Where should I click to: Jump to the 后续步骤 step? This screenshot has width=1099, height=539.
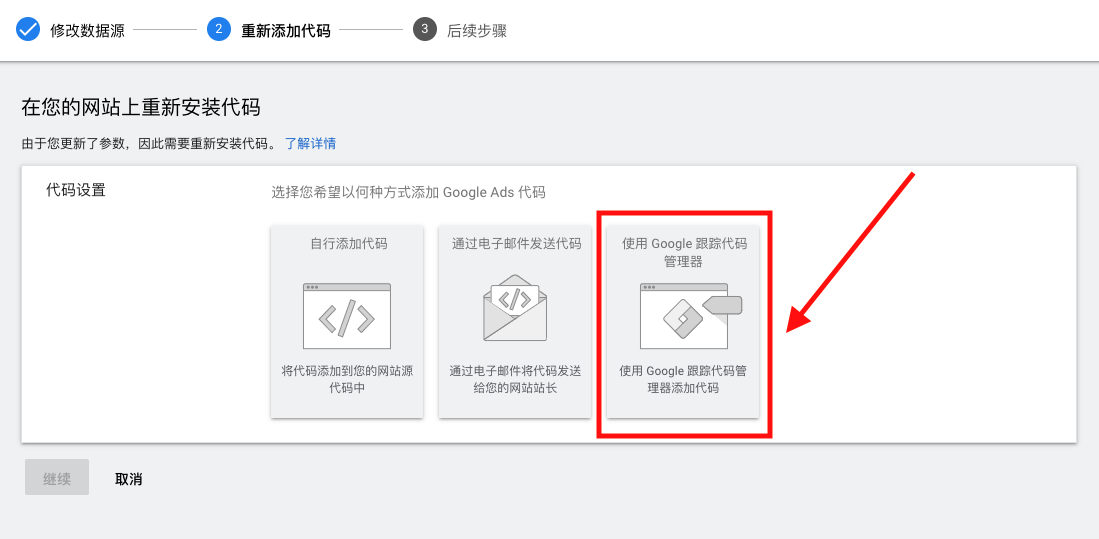click(477, 31)
